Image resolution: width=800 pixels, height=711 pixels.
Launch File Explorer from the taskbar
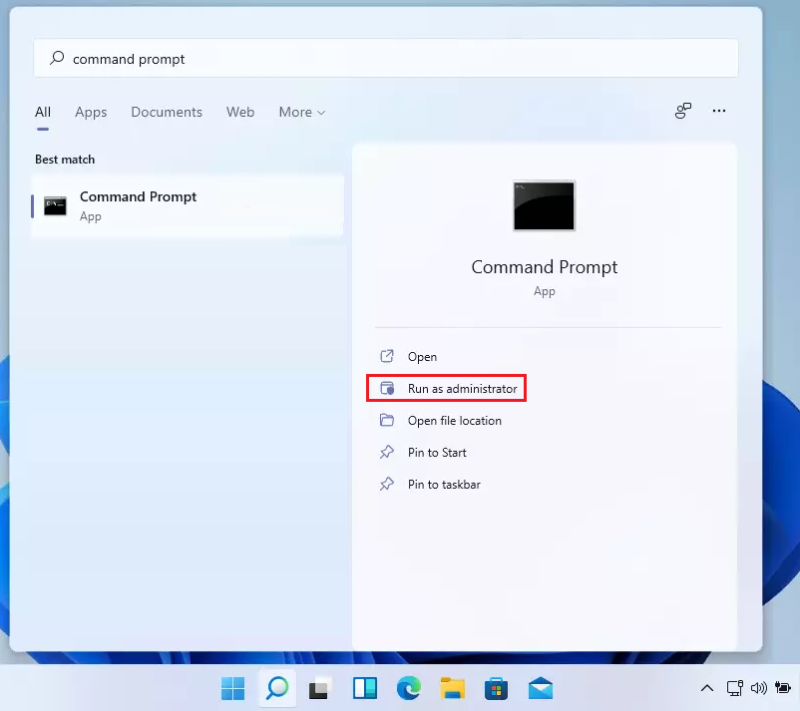coord(452,689)
